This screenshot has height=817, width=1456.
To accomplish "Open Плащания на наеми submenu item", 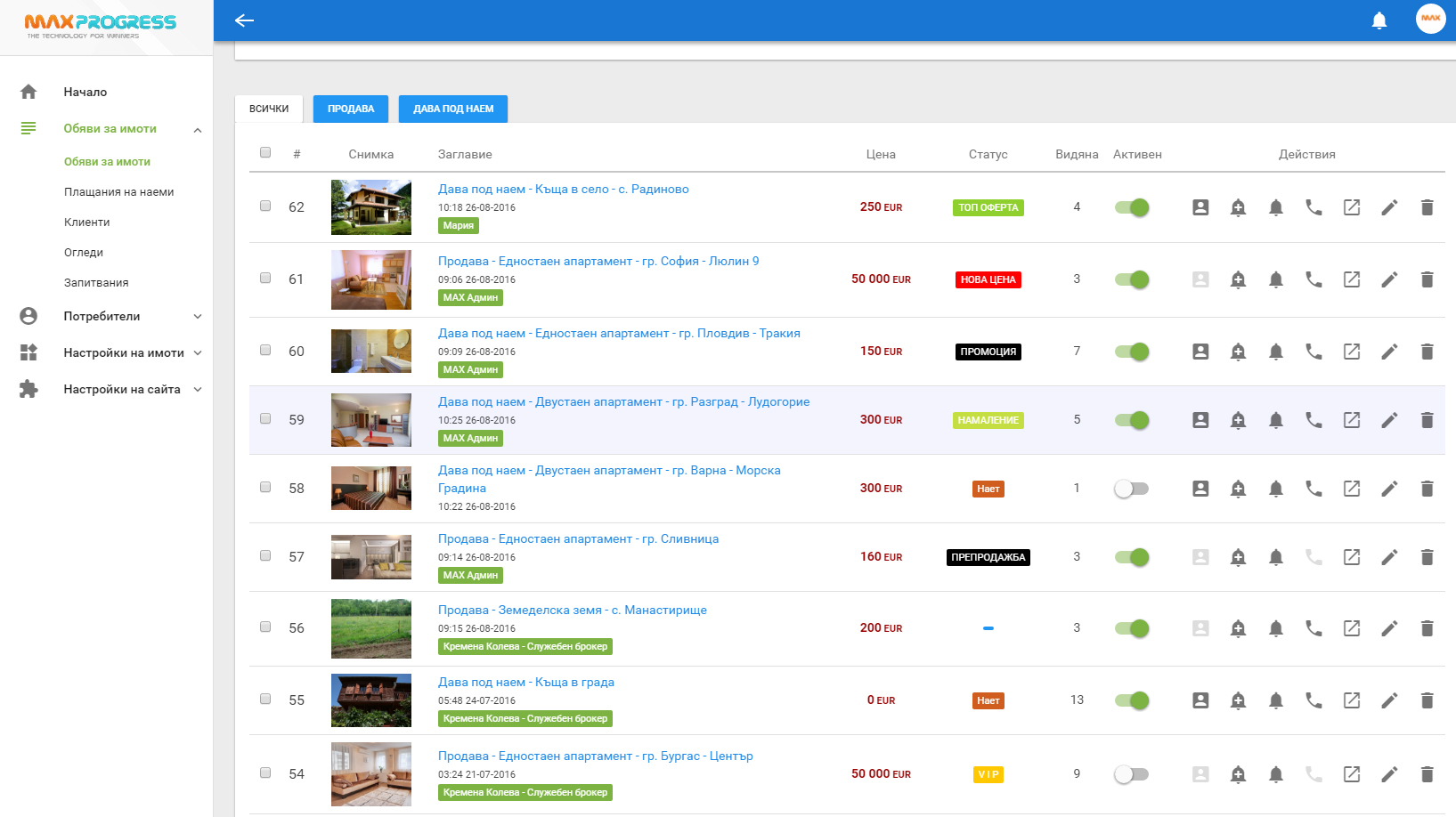I will coord(118,192).
